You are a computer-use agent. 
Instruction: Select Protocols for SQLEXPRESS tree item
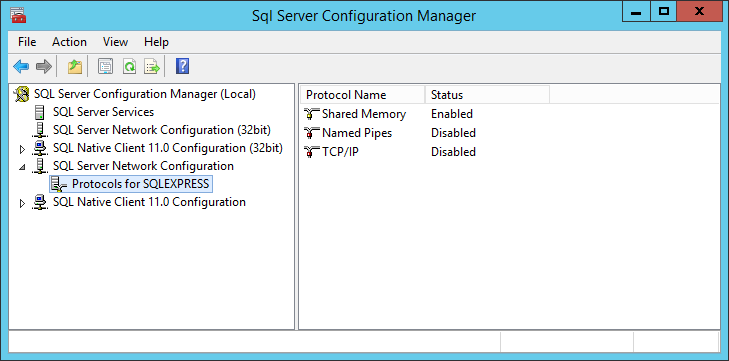pos(140,184)
